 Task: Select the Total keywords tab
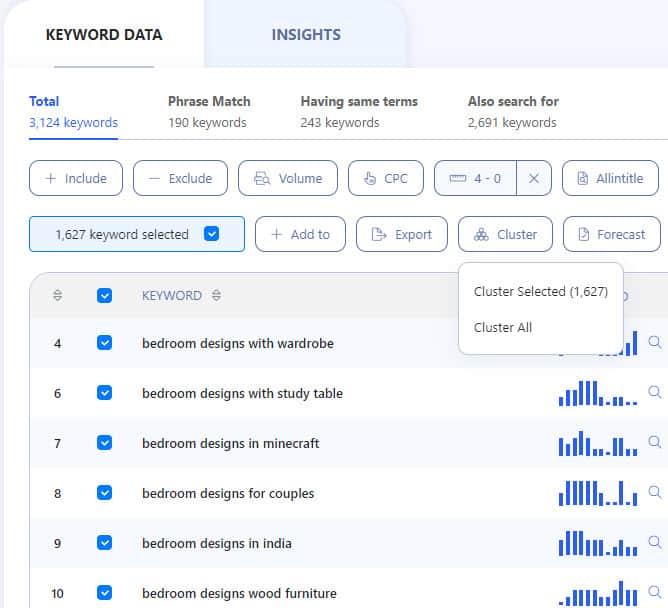[73, 112]
